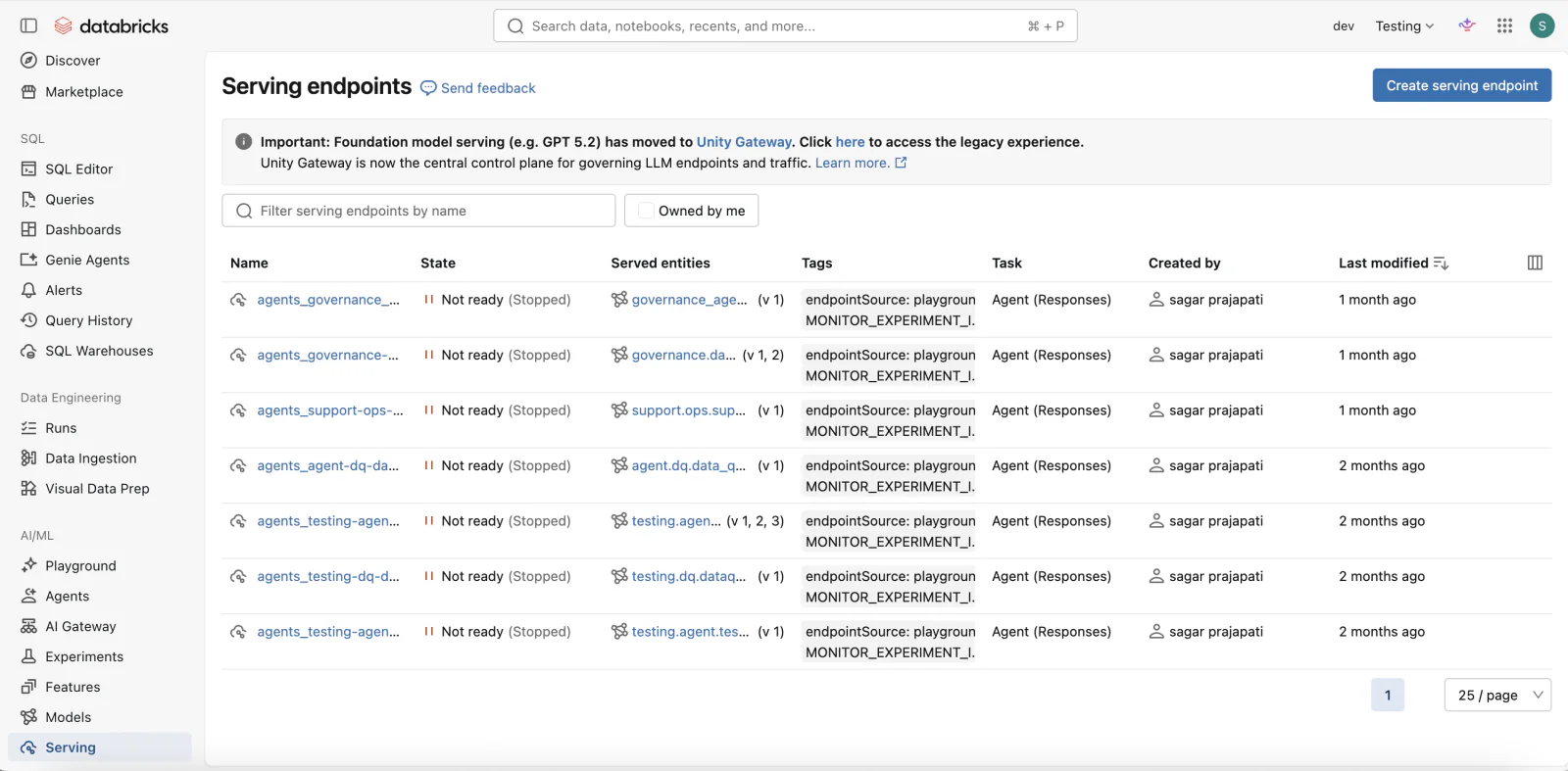Collapse the sidebar with the panel toggle icon
Image resolution: width=1568 pixels, height=771 pixels.
tap(28, 25)
